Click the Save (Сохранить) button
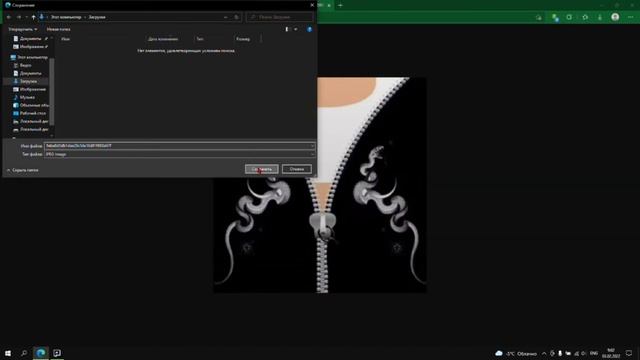 (x=262, y=169)
